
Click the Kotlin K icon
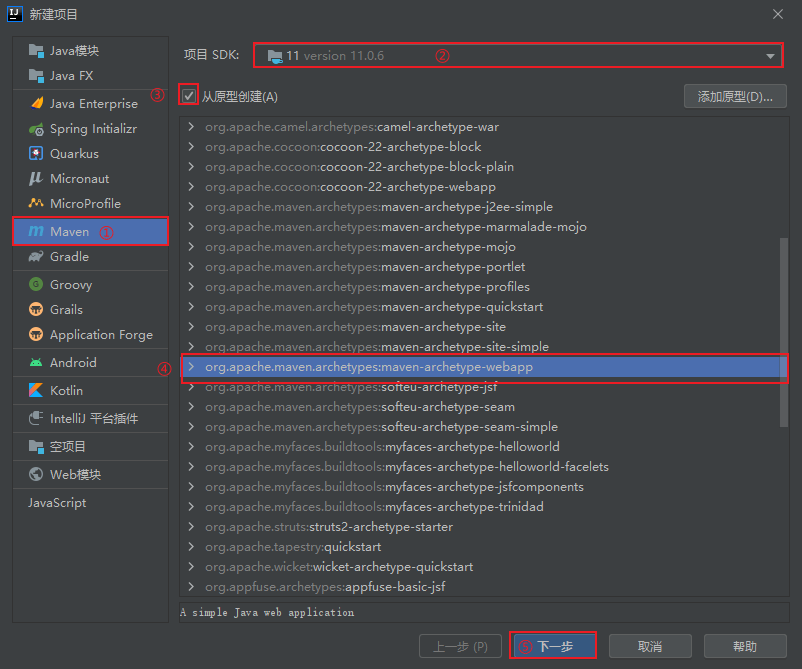36,390
